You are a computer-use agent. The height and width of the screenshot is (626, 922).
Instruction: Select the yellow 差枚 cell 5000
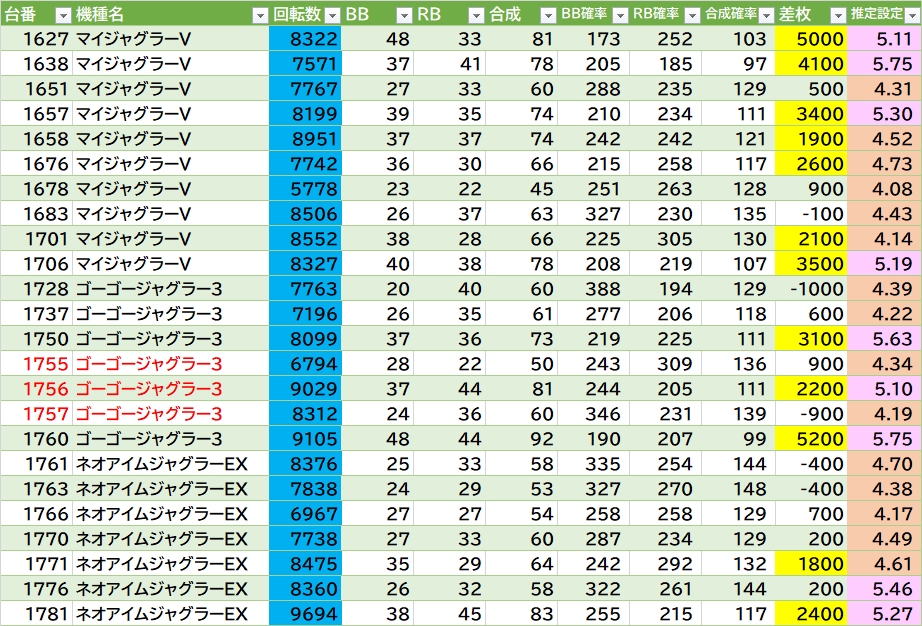point(811,39)
